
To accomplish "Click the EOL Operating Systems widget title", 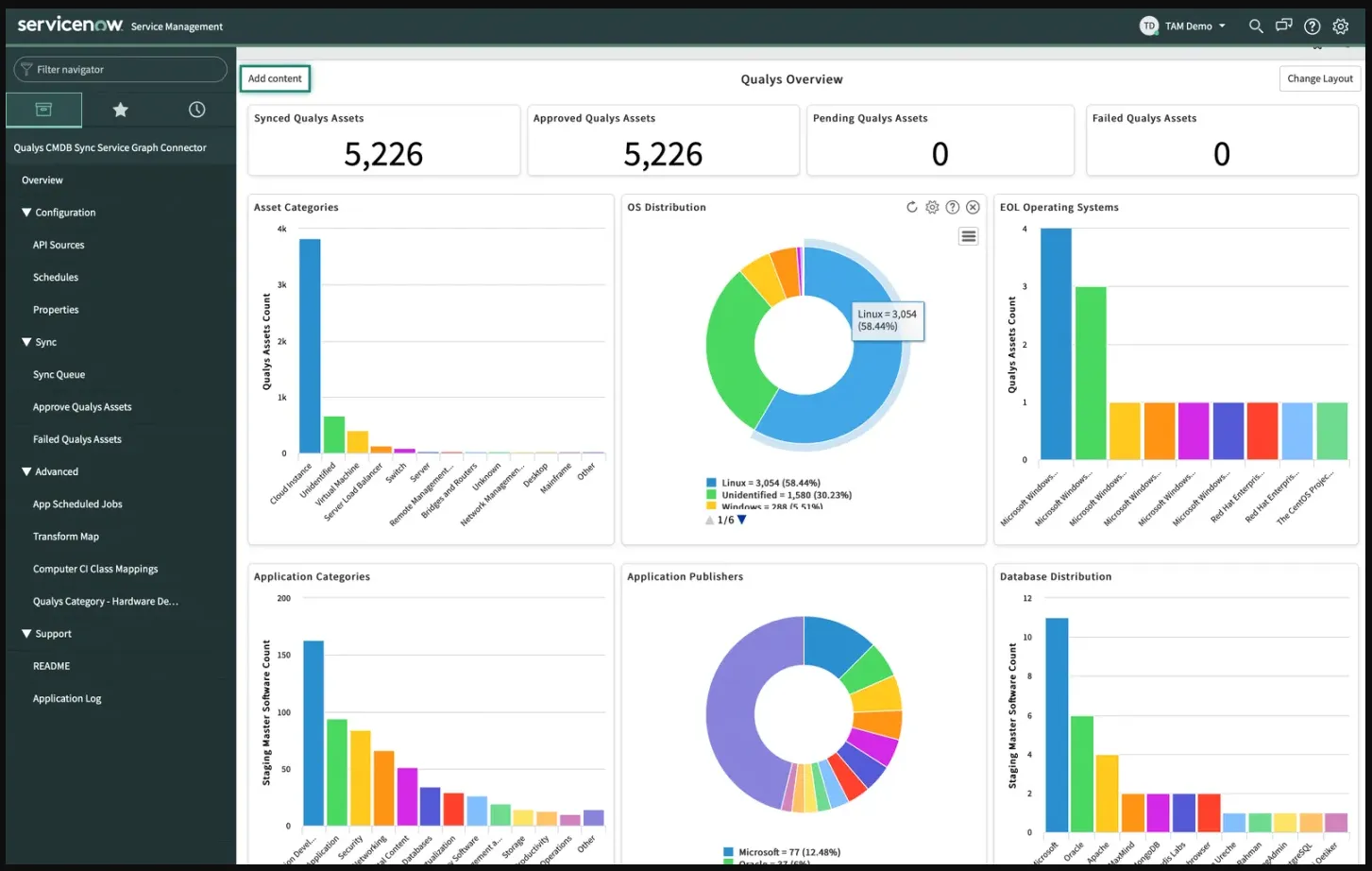I will [x=1059, y=207].
